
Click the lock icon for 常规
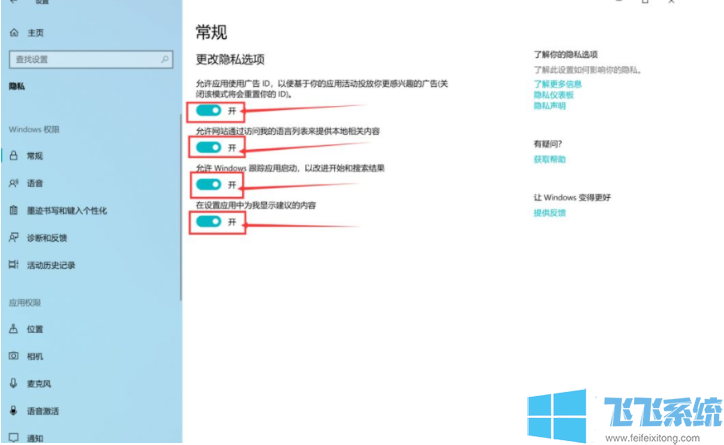coord(14,156)
